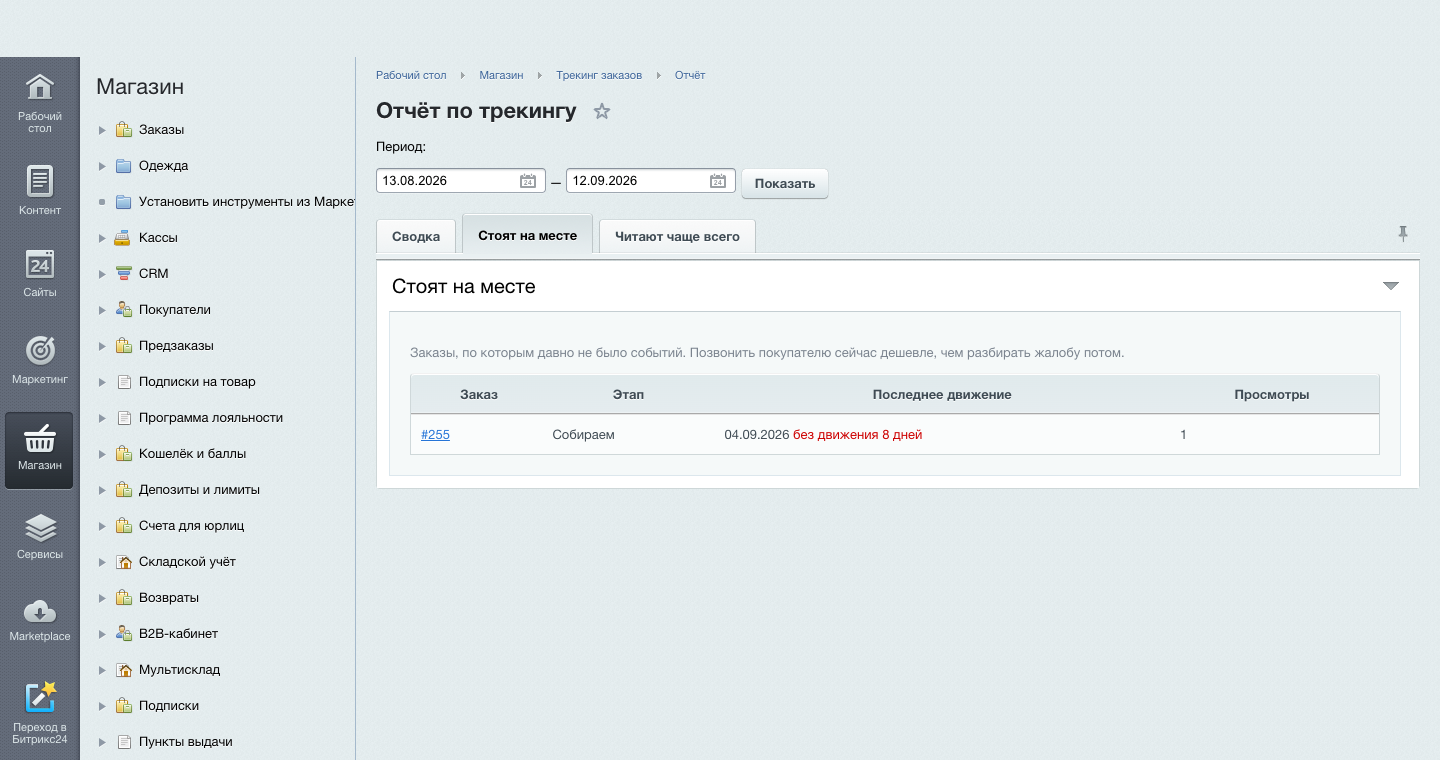
Task: Select the Стоят на месте tab
Action: tap(527, 235)
